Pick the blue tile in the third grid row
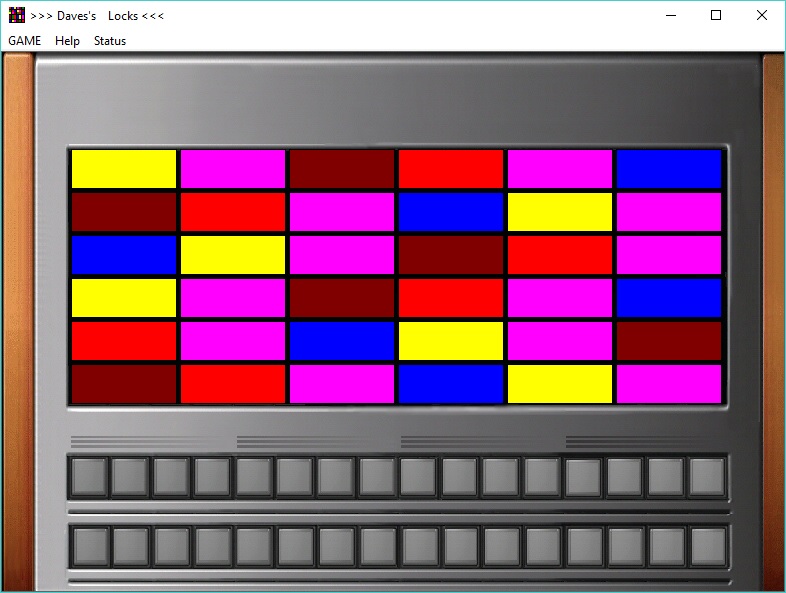 coord(124,255)
